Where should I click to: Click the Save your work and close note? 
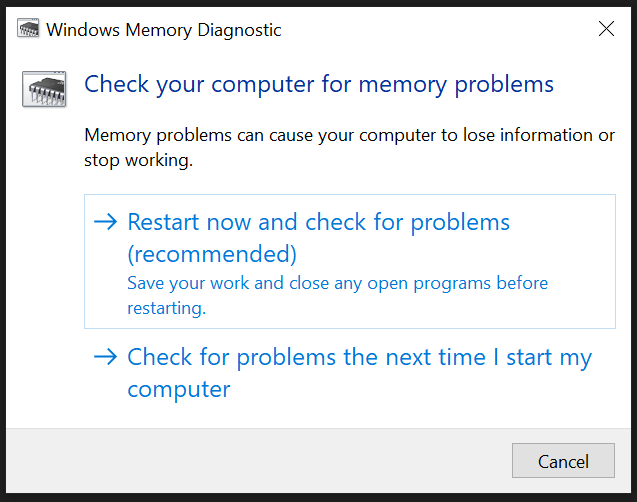338,283
